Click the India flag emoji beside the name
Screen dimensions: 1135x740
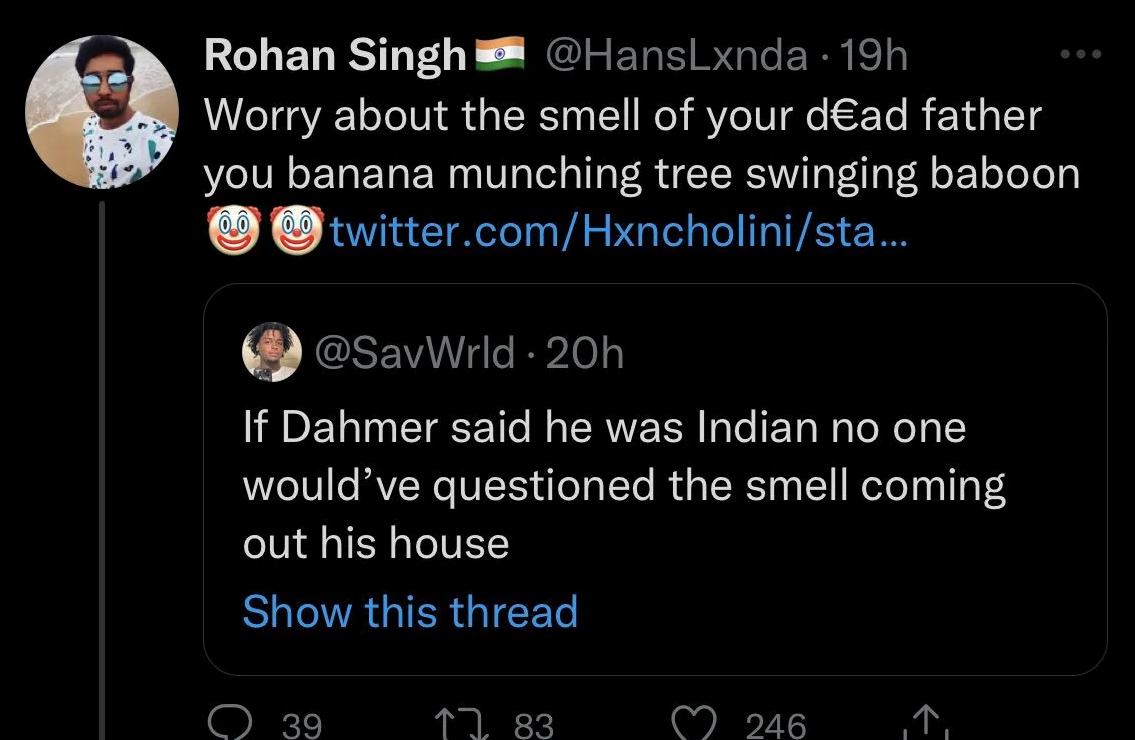(500, 56)
